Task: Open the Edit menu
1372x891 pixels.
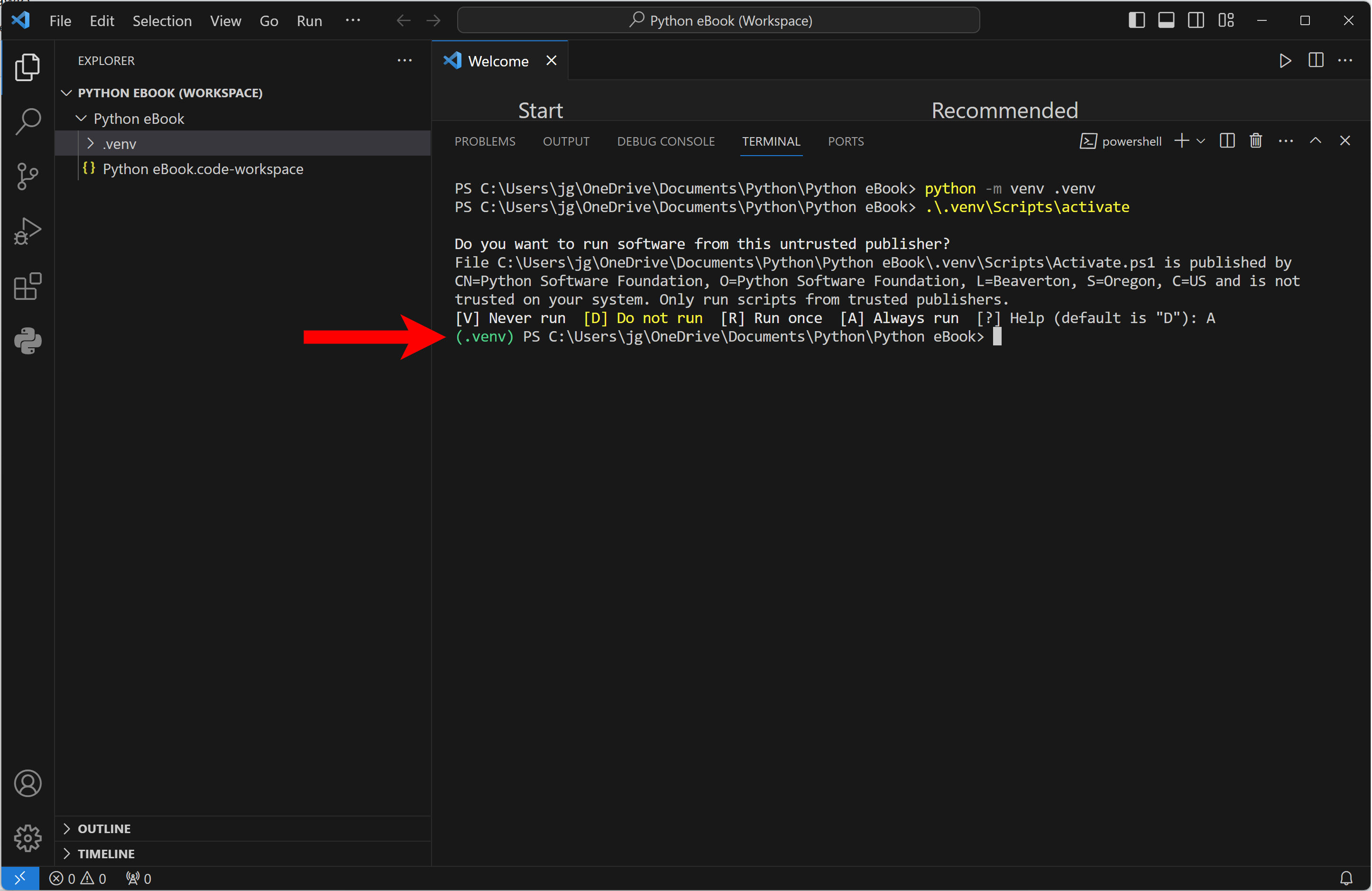Action: click(102, 21)
